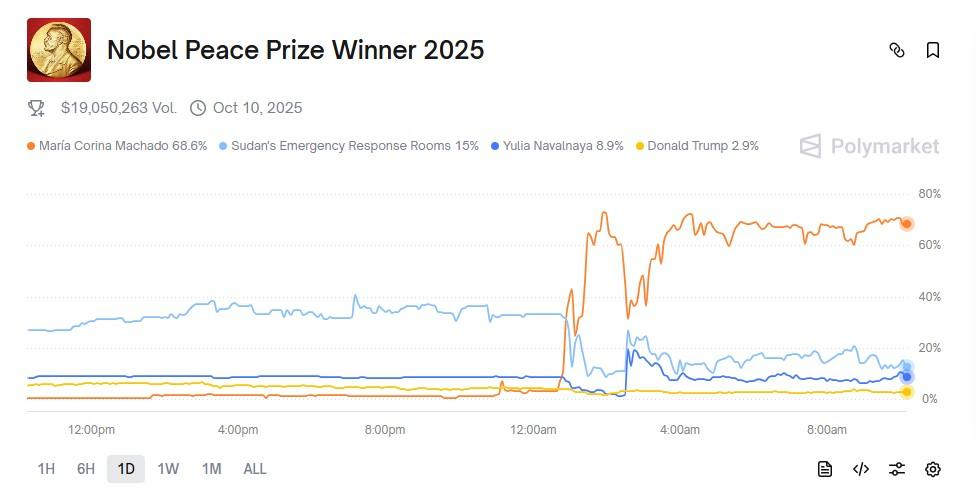Screen dimensions: 976x503
Task: Select the 1H time range
Action: 46,469
